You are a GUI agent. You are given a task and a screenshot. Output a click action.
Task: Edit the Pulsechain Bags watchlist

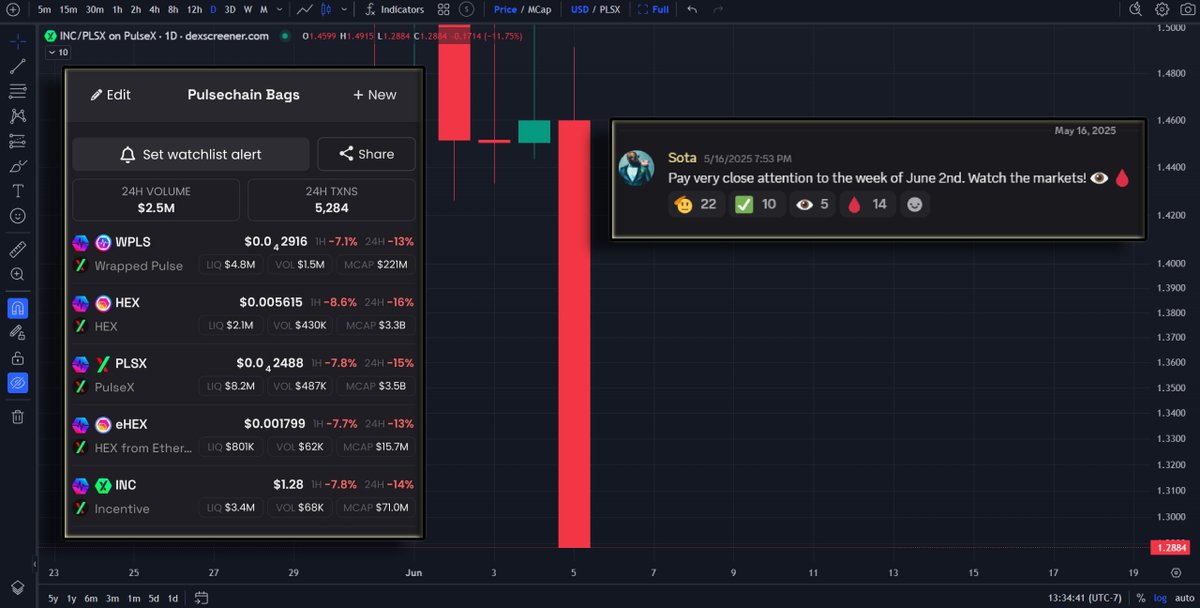pyautogui.click(x=110, y=95)
